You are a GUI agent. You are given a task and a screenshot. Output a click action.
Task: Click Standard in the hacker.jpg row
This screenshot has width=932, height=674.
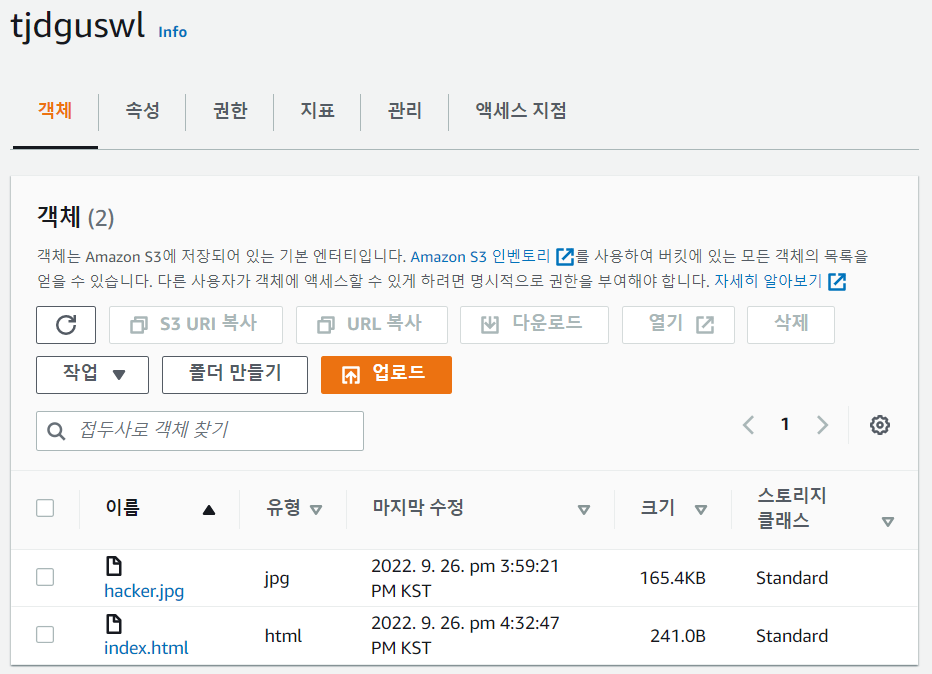tap(792, 578)
